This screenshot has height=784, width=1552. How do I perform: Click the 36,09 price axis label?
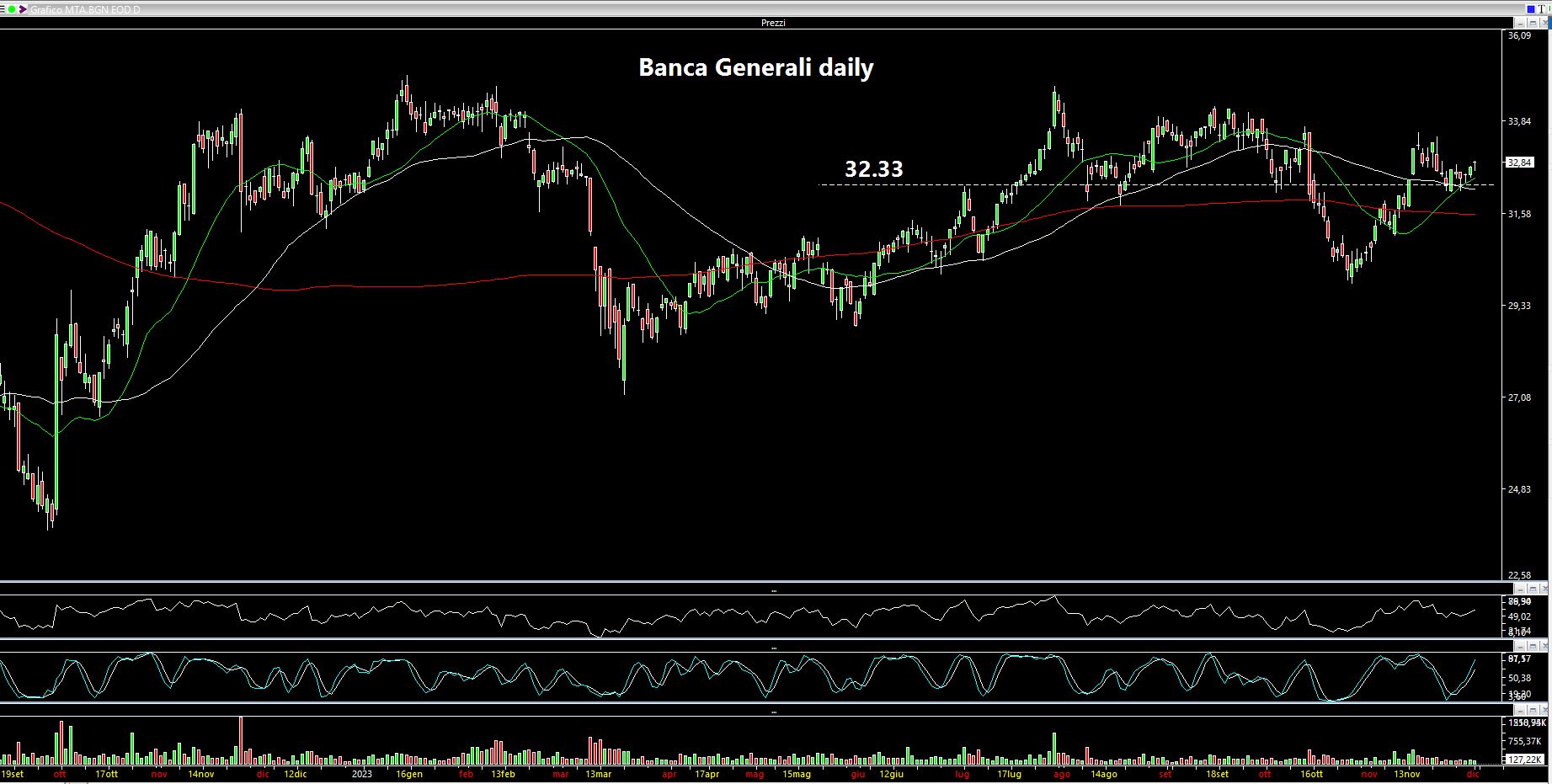1520,35
